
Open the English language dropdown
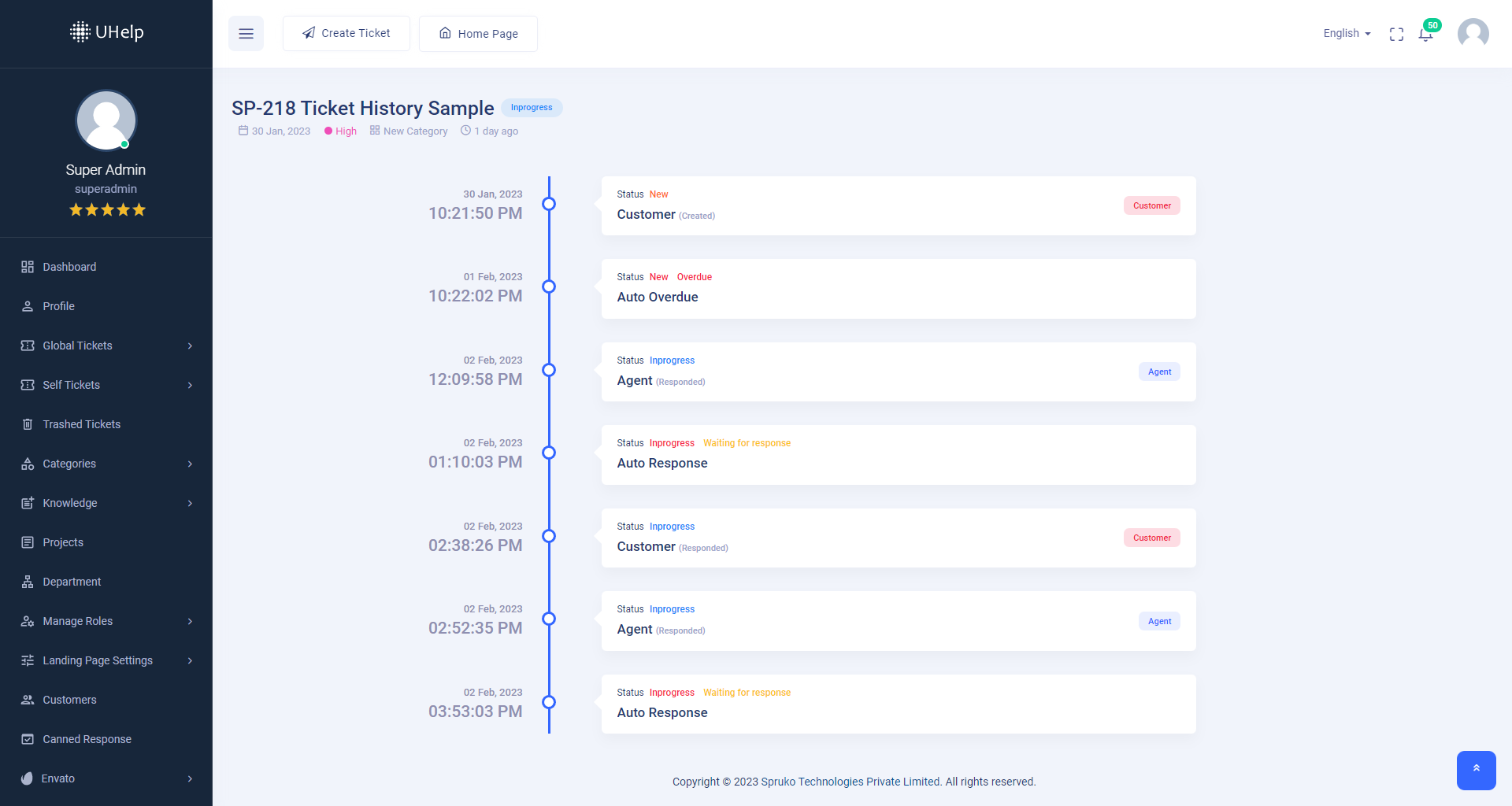point(1346,33)
